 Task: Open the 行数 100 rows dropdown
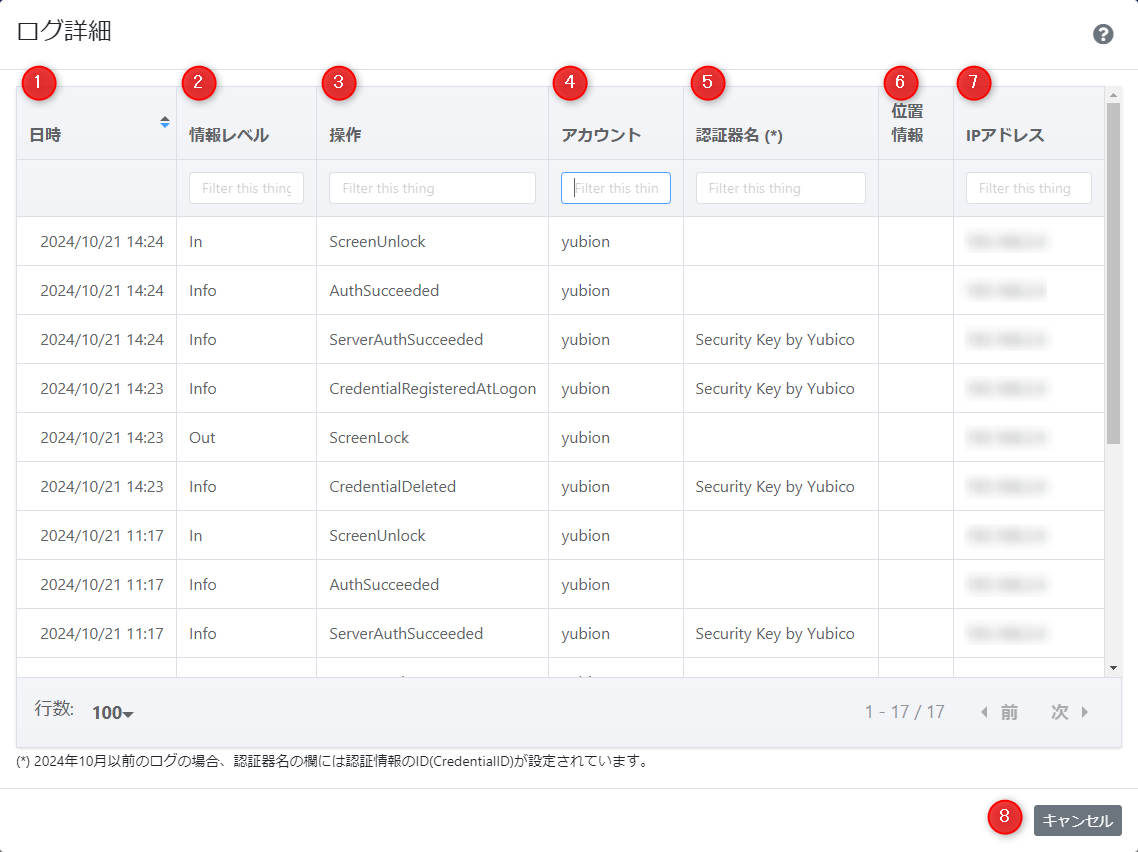point(112,713)
